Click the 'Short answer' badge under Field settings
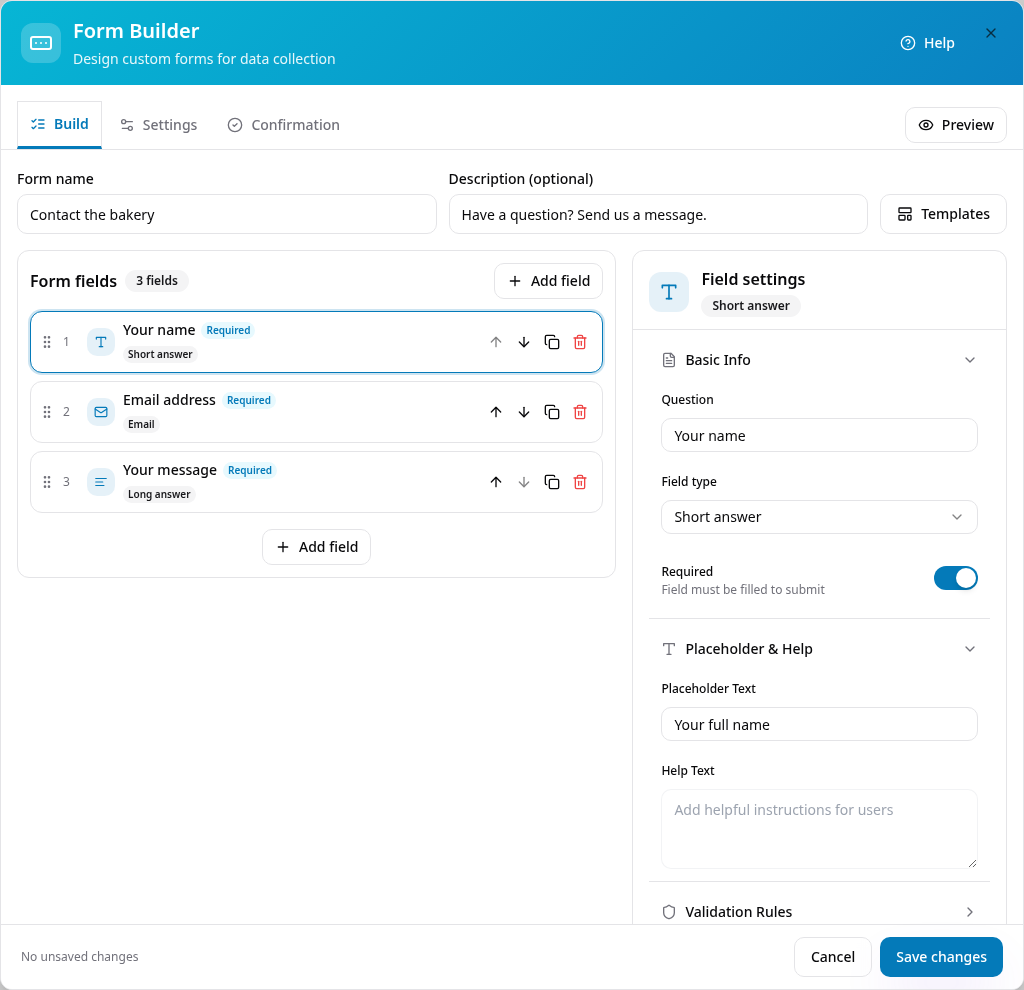 (x=750, y=306)
